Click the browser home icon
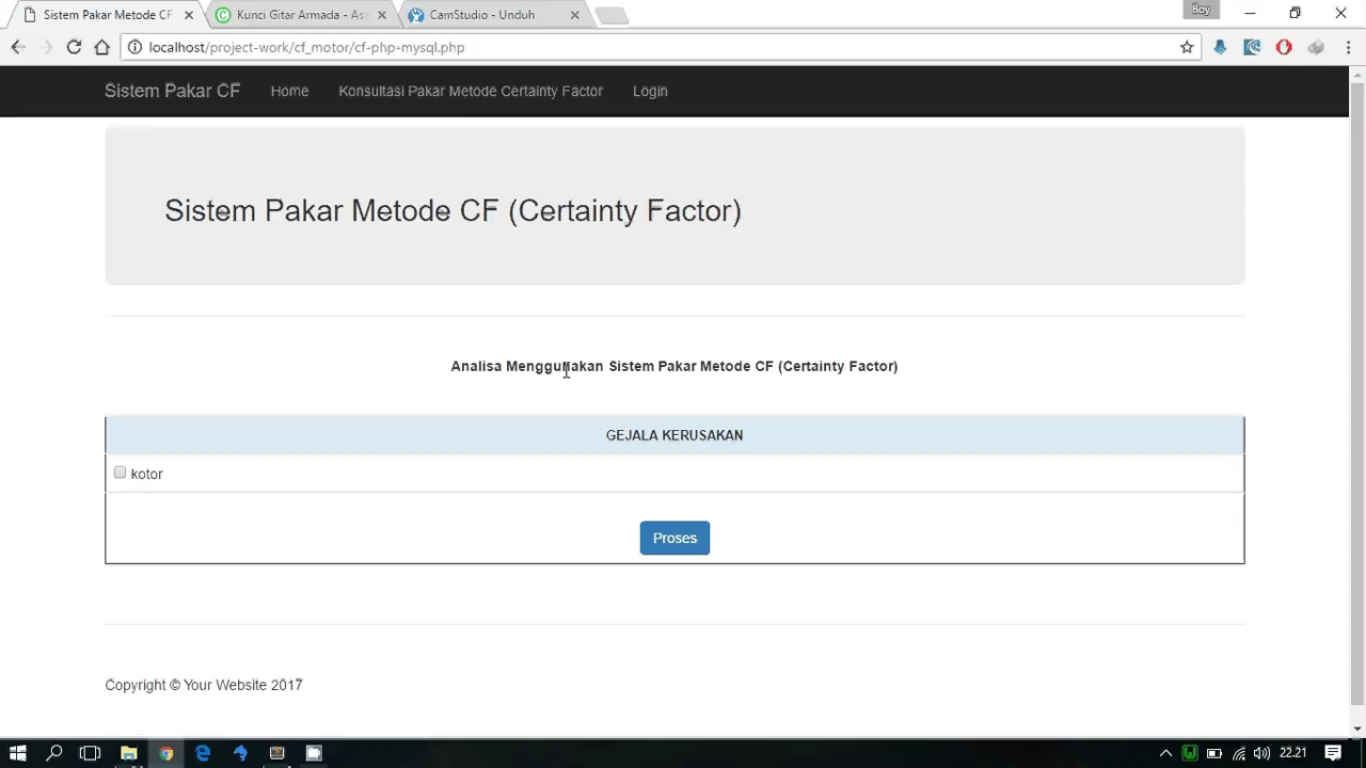This screenshot has width=1366, height=768. [102, 47]
